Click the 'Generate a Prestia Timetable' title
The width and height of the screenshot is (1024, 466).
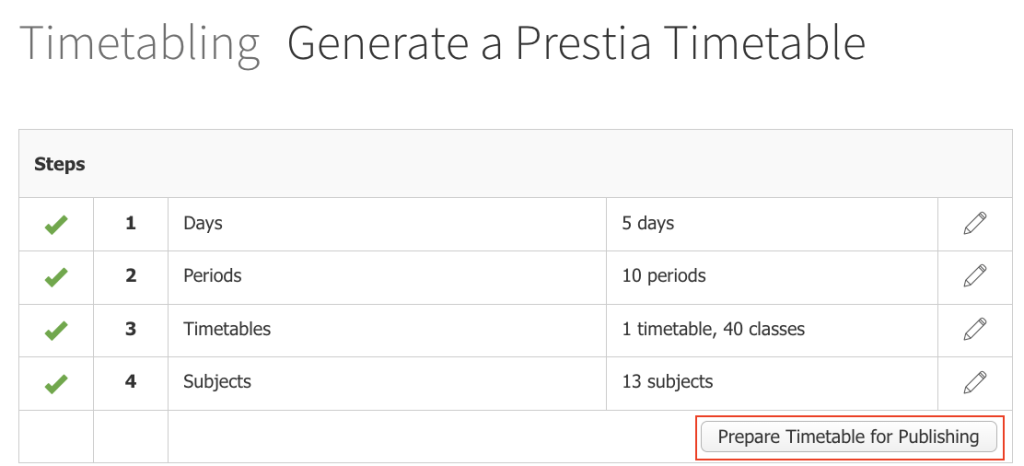point(577,44)
